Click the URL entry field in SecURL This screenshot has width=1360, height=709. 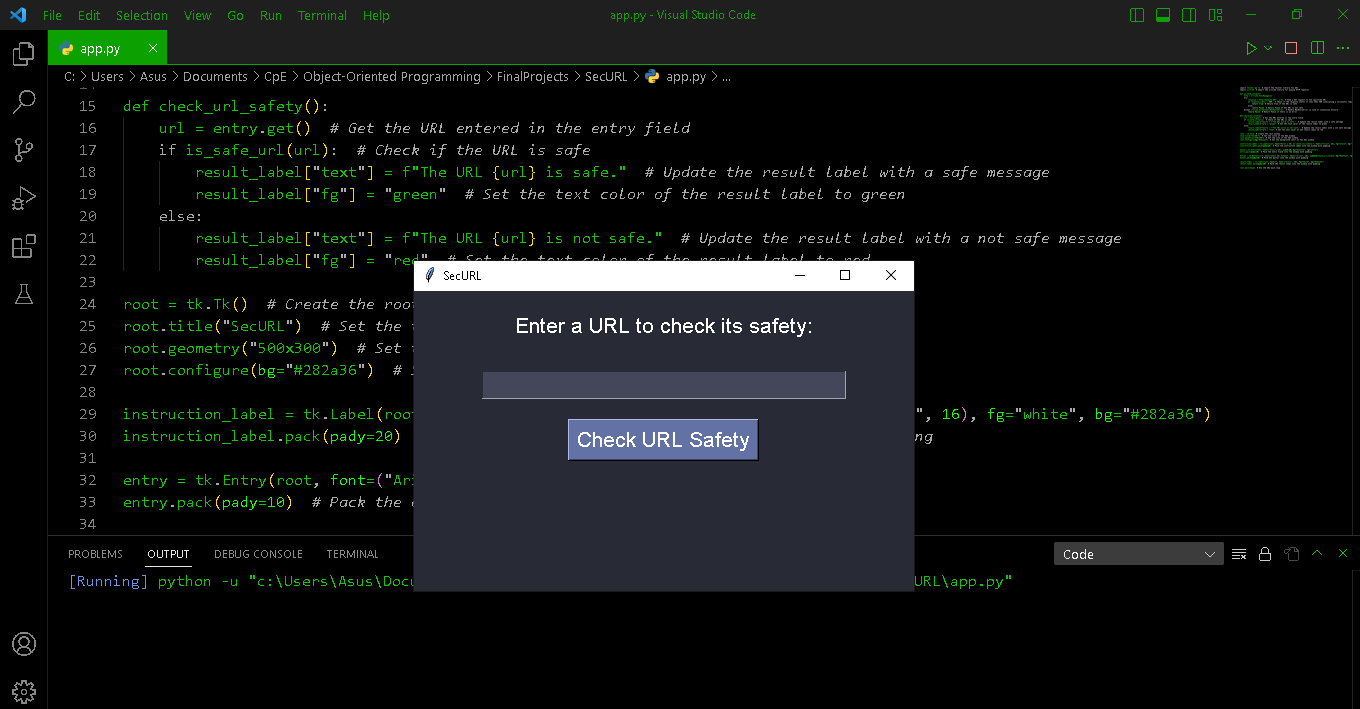pyautogui.click(x=663, y=384)
